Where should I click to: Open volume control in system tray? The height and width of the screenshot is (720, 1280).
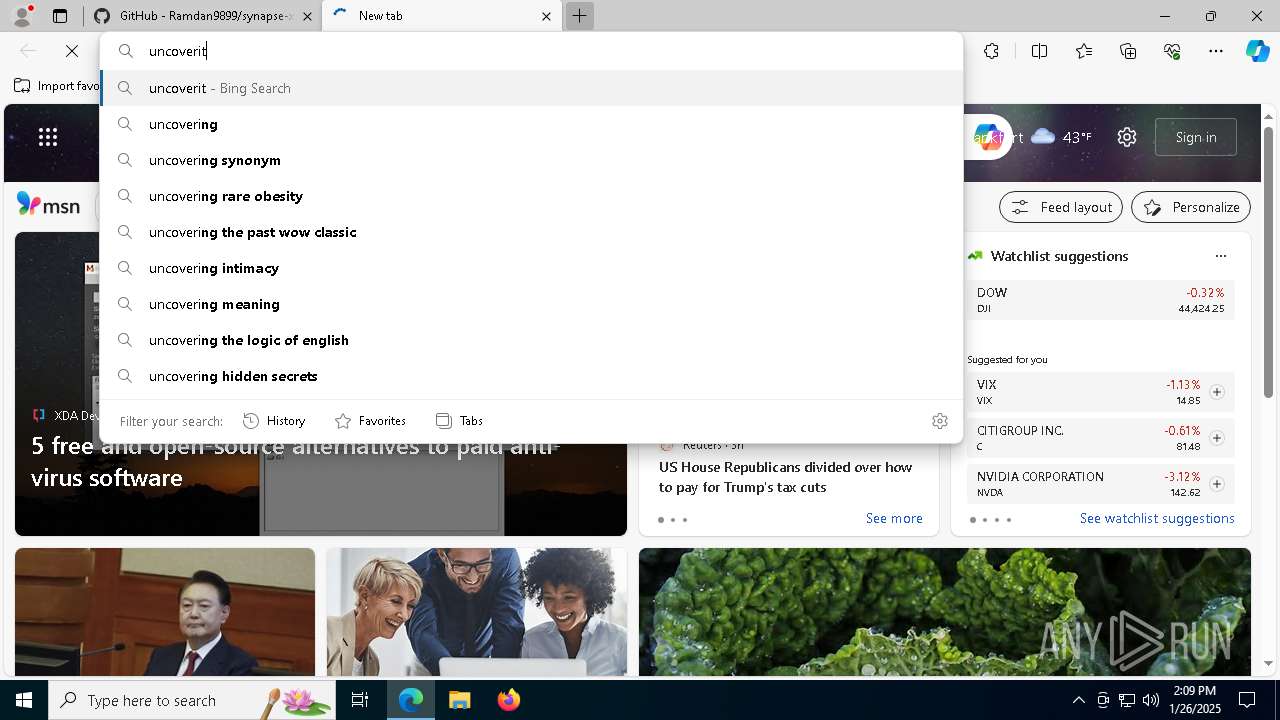(x=1150, y=700)
